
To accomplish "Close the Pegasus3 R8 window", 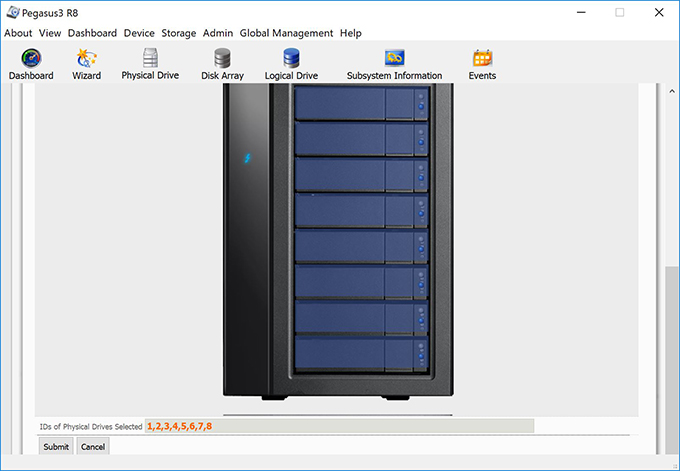I will point(659,13).
